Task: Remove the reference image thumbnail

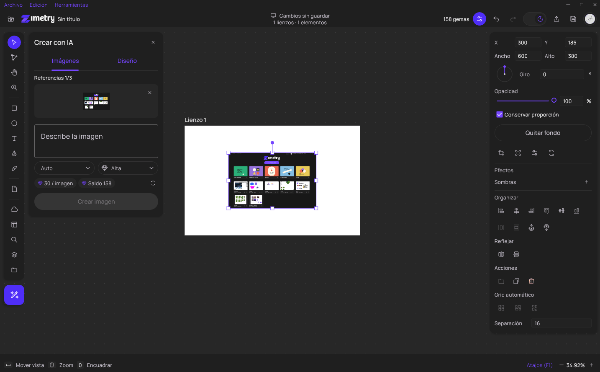Action: pyautogui.click(x=150, y=93)
